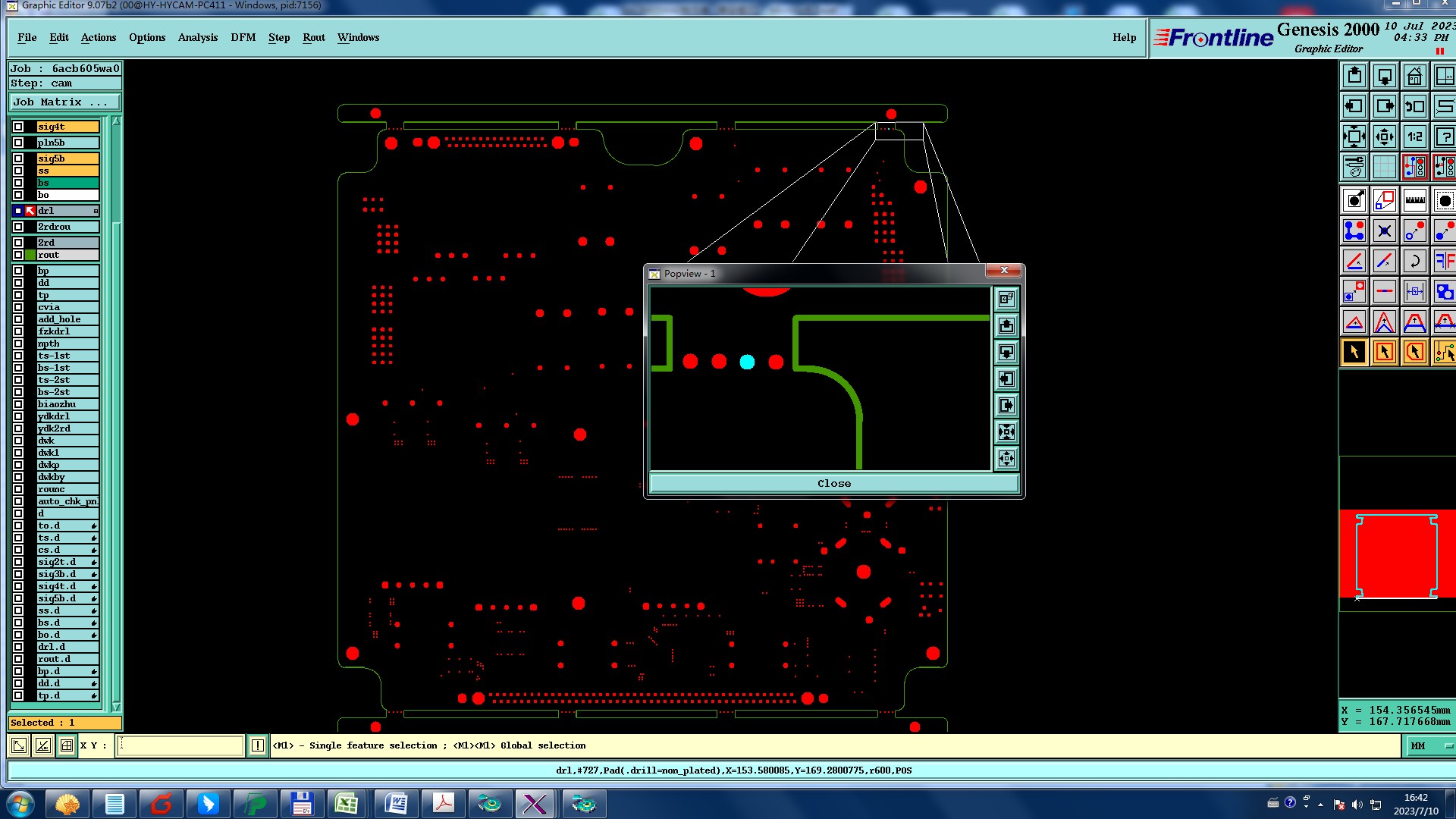Activate the single feature select arrow

coord(1354,352)
